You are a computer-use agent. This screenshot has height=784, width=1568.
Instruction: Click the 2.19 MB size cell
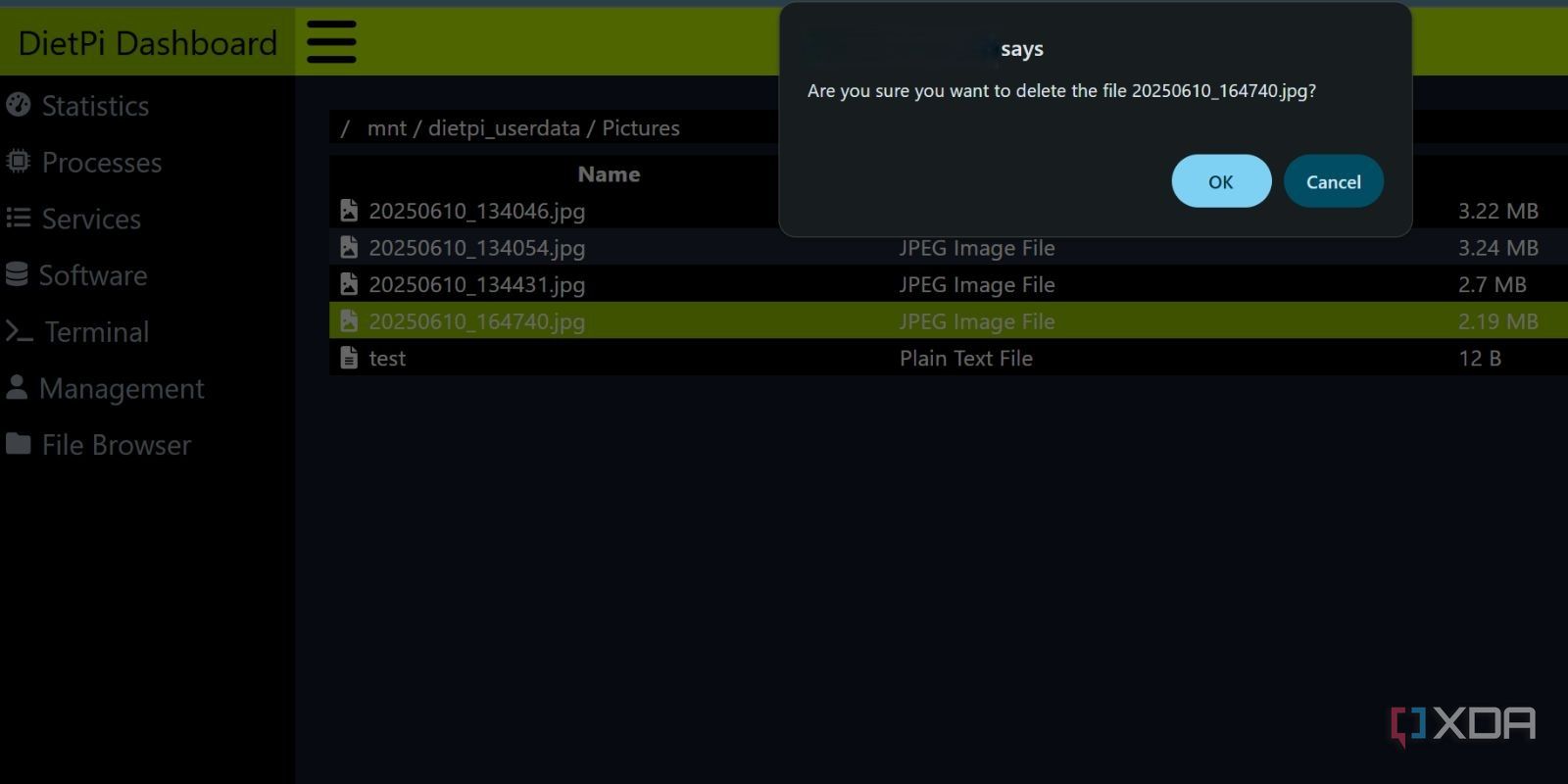pyautogui.click(x=1498, y=321)
